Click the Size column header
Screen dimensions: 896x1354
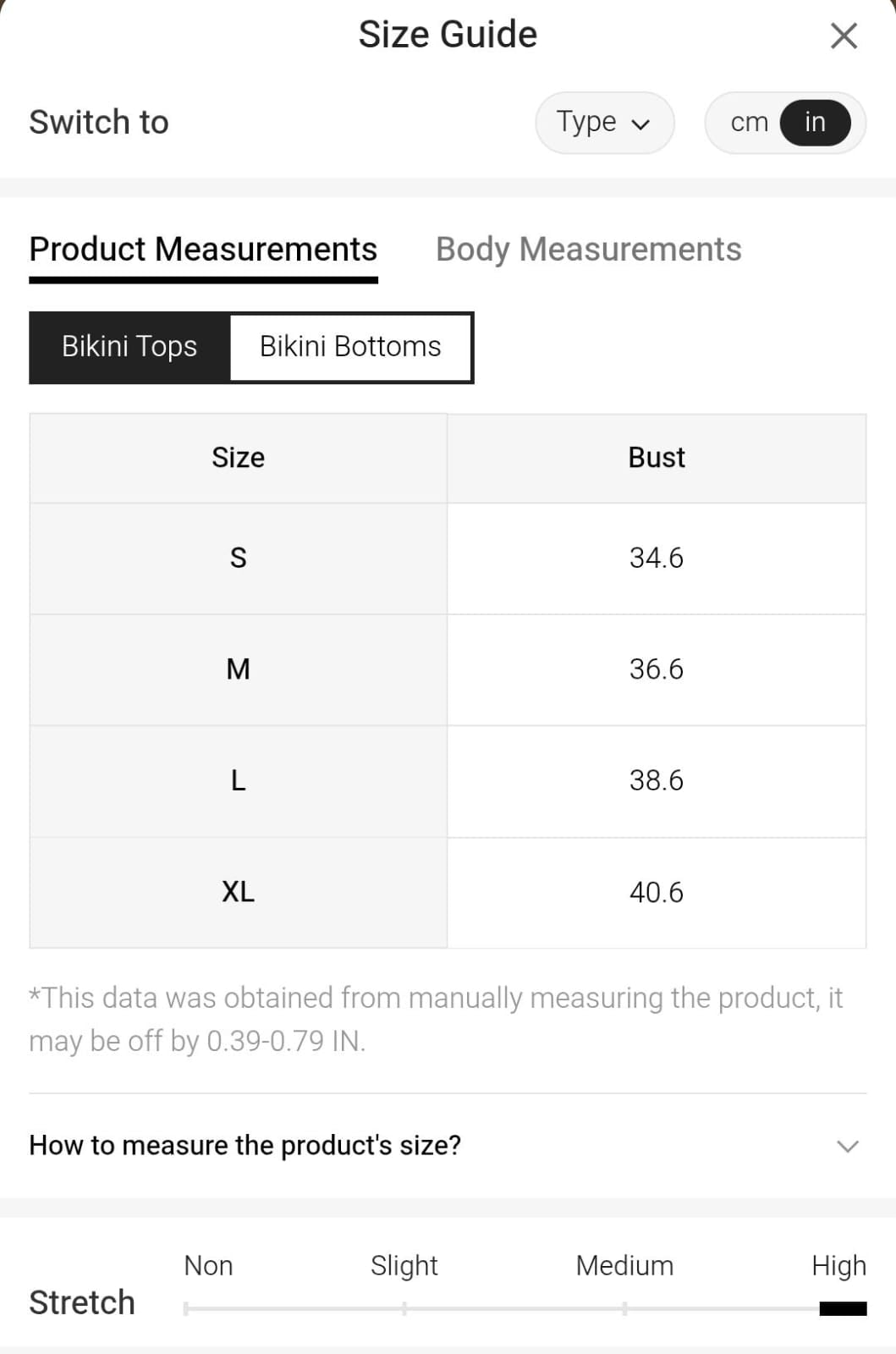(239, 458)
